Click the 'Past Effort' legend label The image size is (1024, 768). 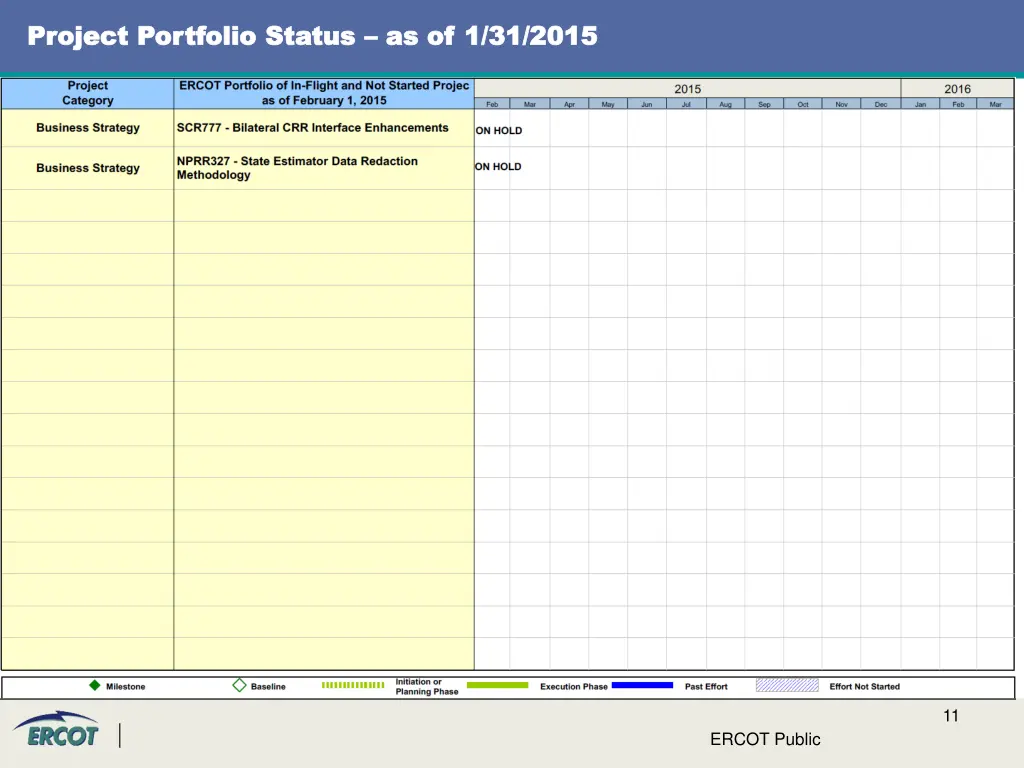click(706, 686)
